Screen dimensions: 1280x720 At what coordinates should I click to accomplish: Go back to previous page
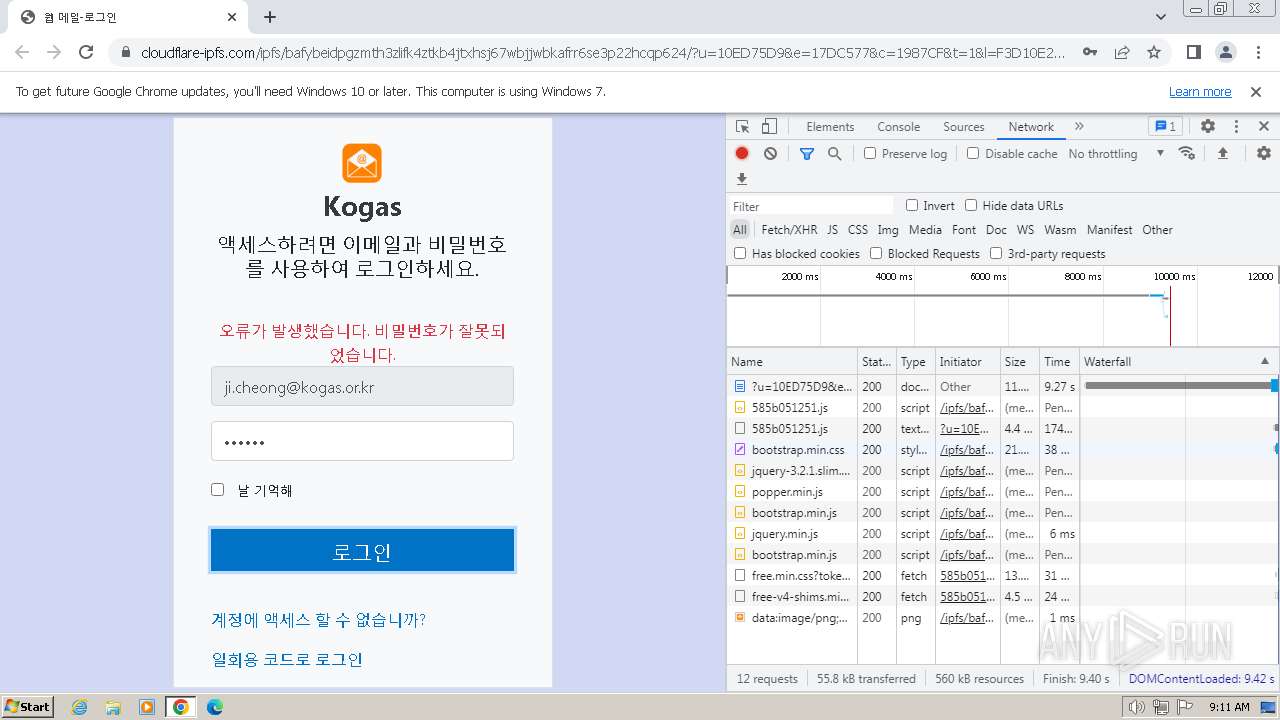[x=22, y=52]
